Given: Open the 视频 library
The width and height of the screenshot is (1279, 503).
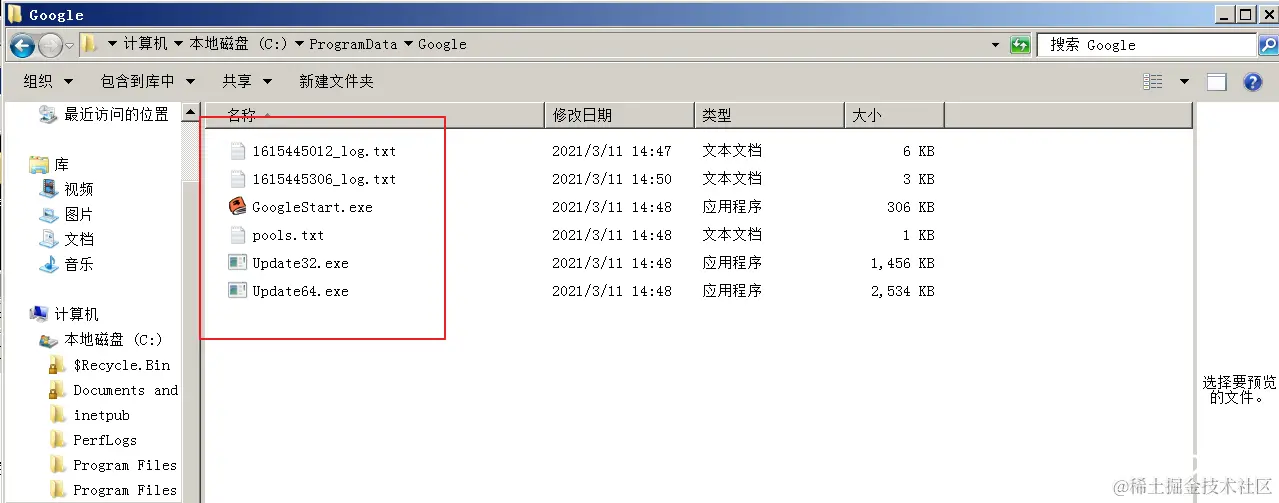Looking at the screenshot, I should click(79, 189).
